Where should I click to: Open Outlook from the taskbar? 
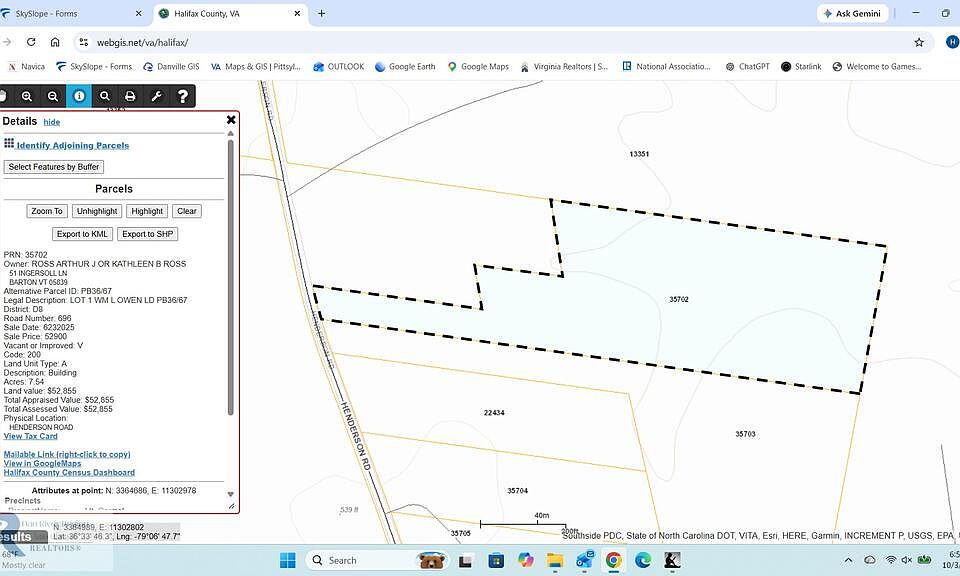coord(584,560)
